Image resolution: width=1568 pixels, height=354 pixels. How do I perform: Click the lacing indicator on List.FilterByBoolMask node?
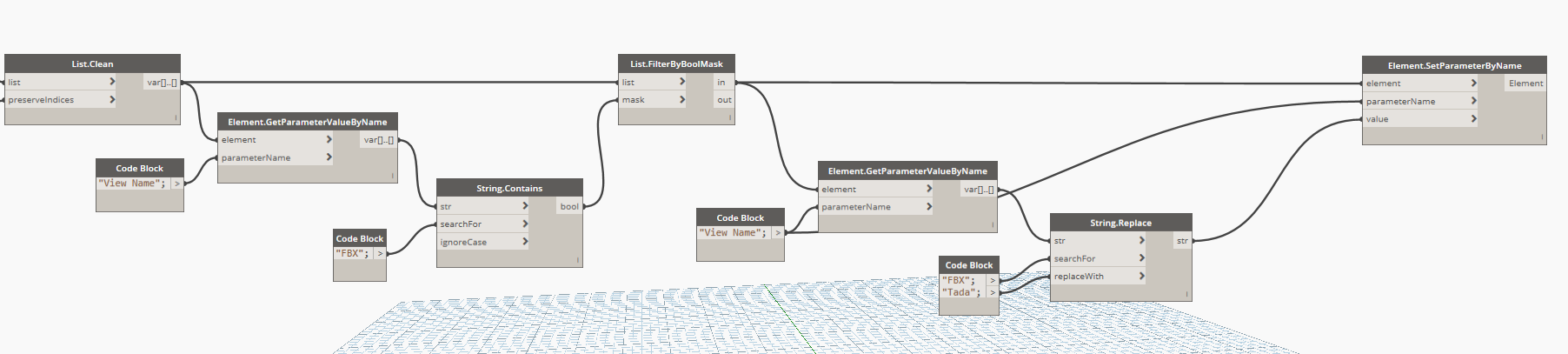(x=729, y=117)
